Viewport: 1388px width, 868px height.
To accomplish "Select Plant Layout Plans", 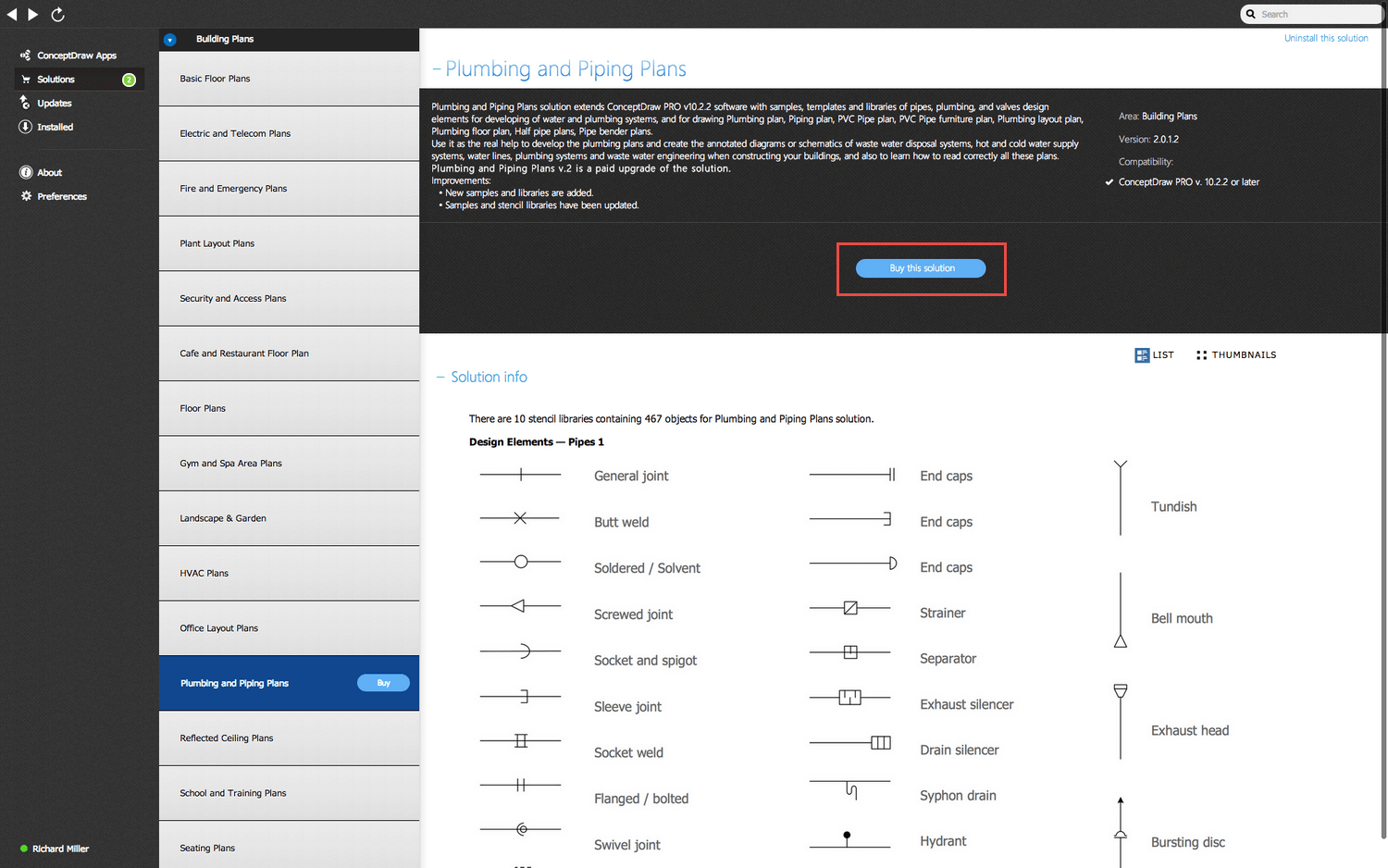I will 289,243.
